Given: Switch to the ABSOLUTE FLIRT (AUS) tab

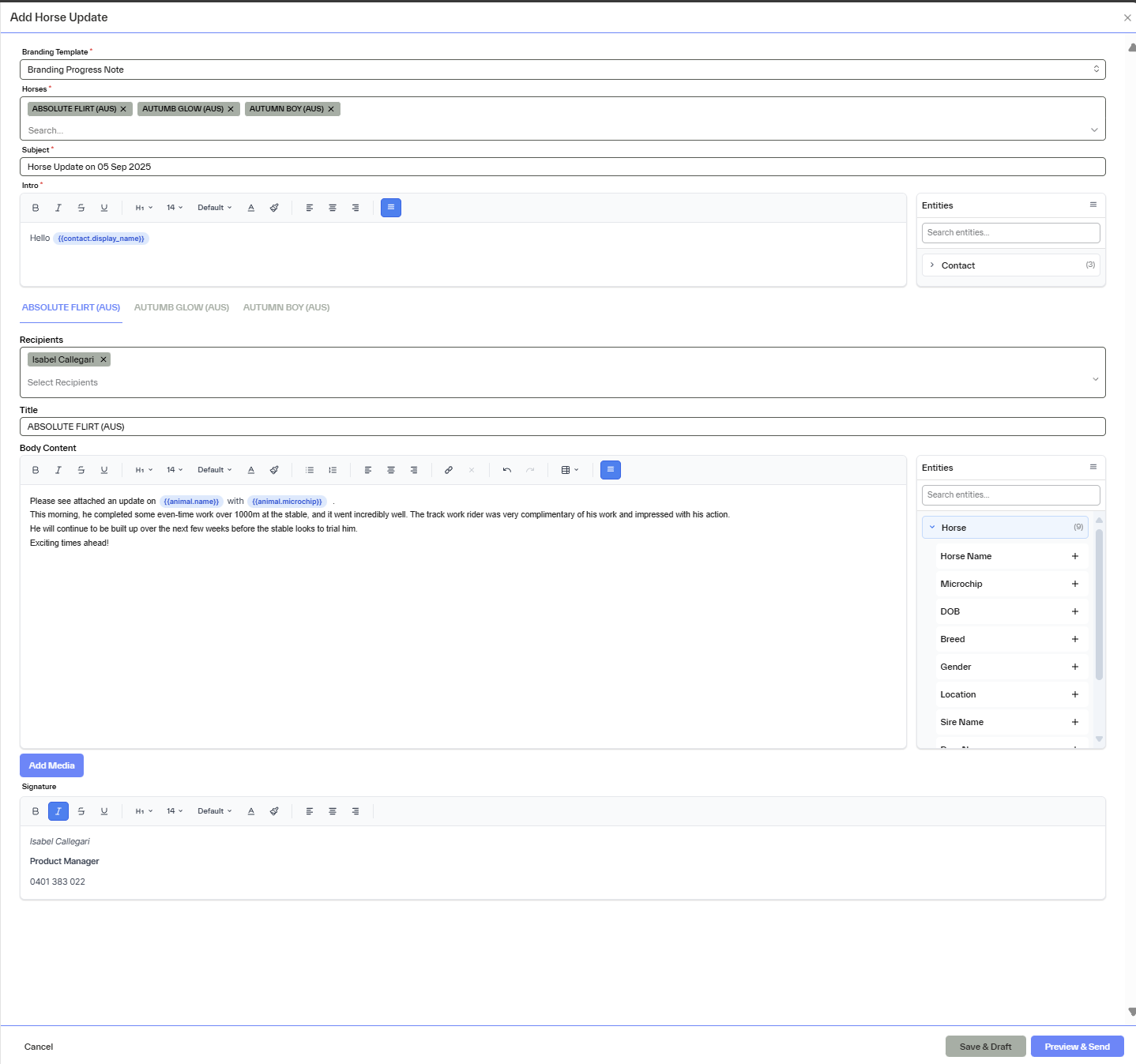Looking at the screenshot, I should click(x=71, y=307).
